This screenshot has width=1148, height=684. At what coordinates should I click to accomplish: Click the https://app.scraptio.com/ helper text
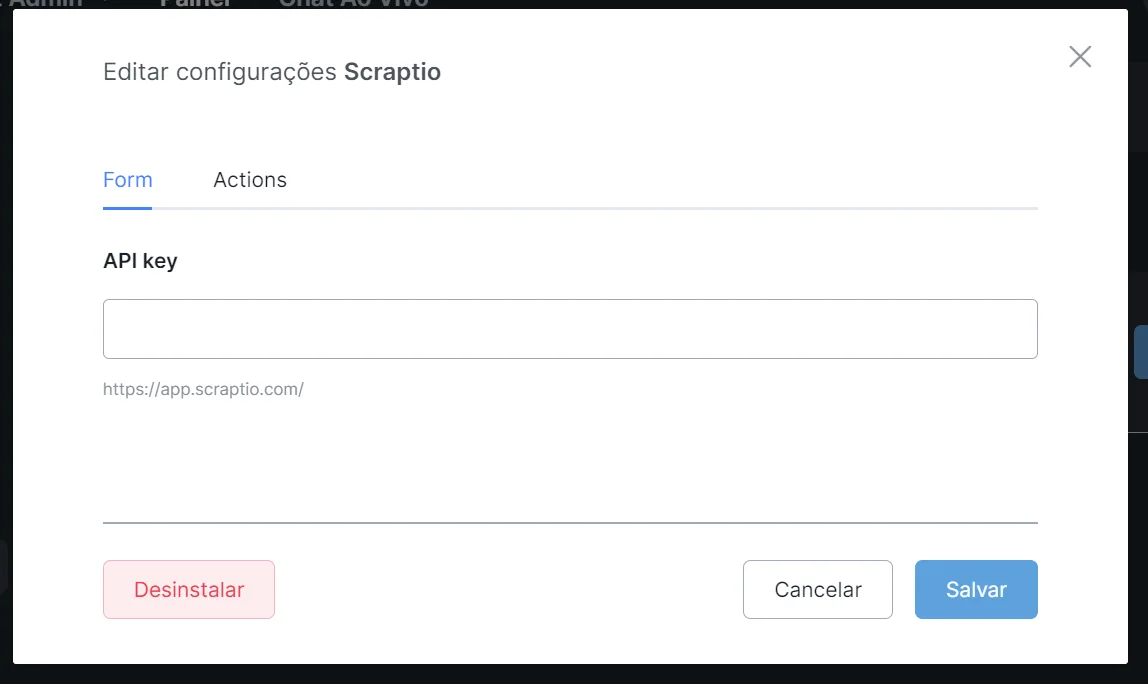[x=204, y=389]
